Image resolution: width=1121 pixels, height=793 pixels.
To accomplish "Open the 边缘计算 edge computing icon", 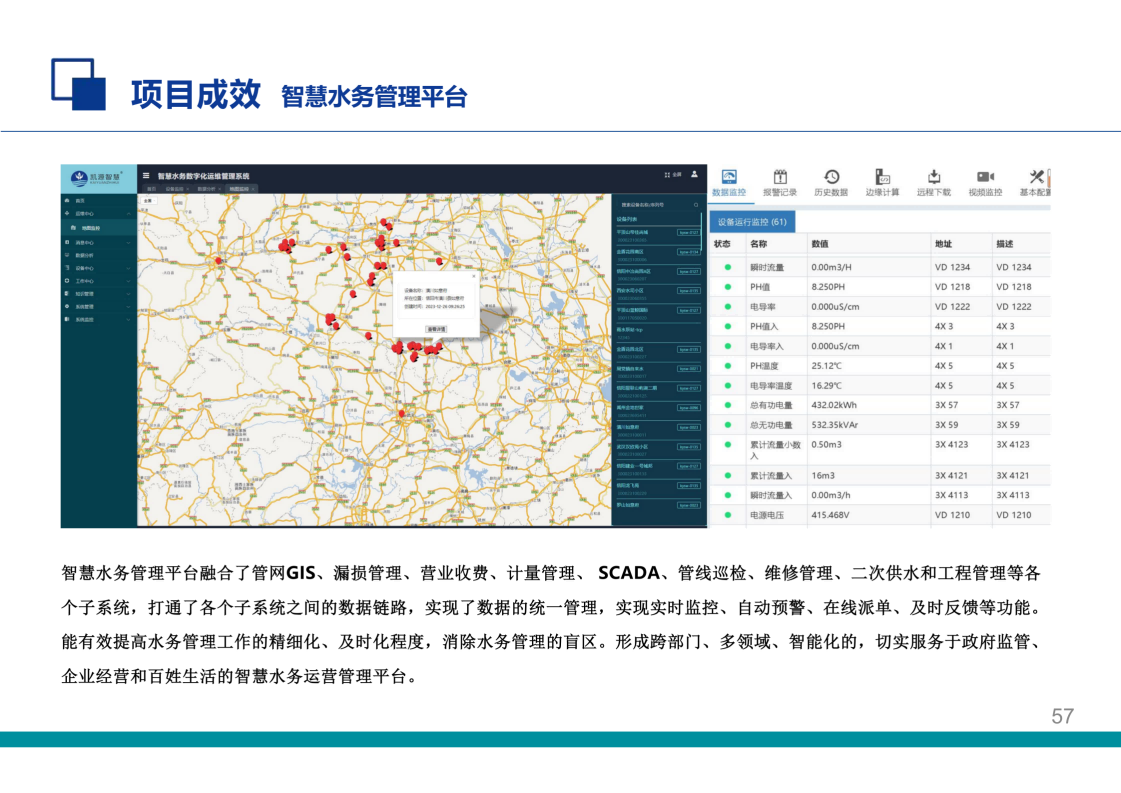I will 882,177.
